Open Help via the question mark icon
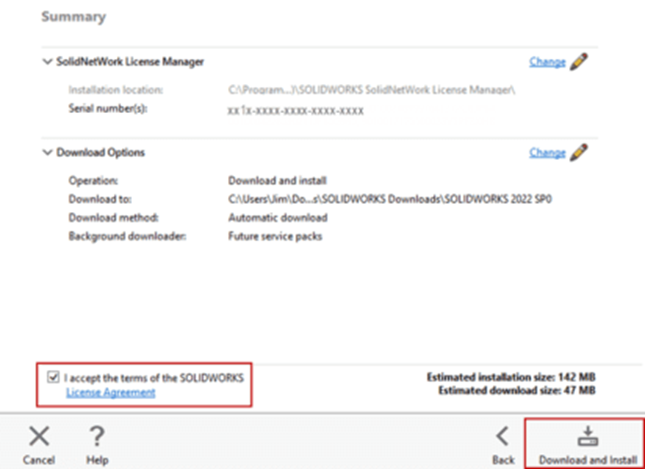The width and height of the screenshot is (645, 469). (97, 436)
